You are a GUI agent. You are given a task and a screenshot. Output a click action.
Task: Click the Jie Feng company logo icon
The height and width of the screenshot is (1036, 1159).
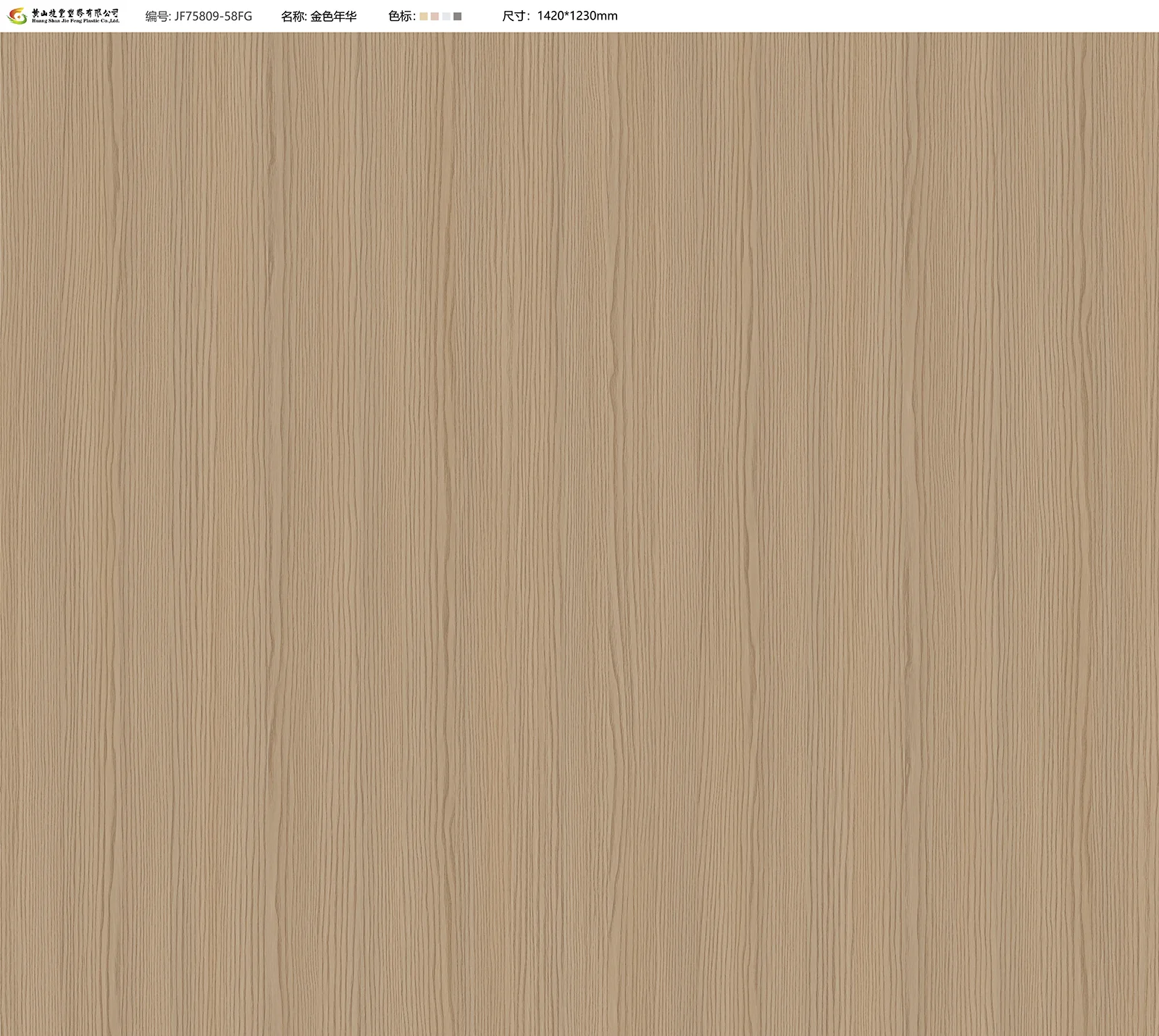click(17, 16)
